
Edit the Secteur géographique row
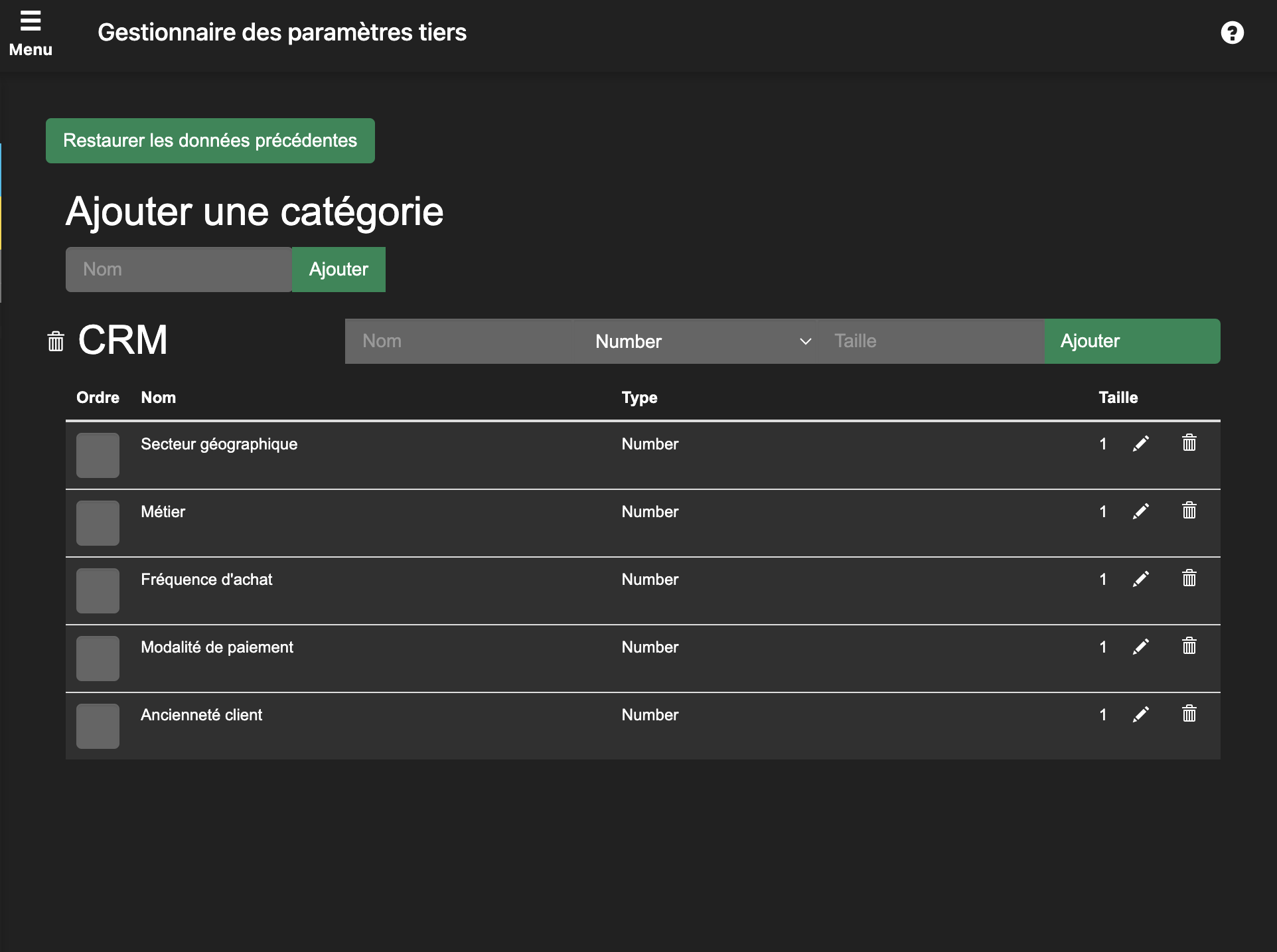(x=1140, y=443)
